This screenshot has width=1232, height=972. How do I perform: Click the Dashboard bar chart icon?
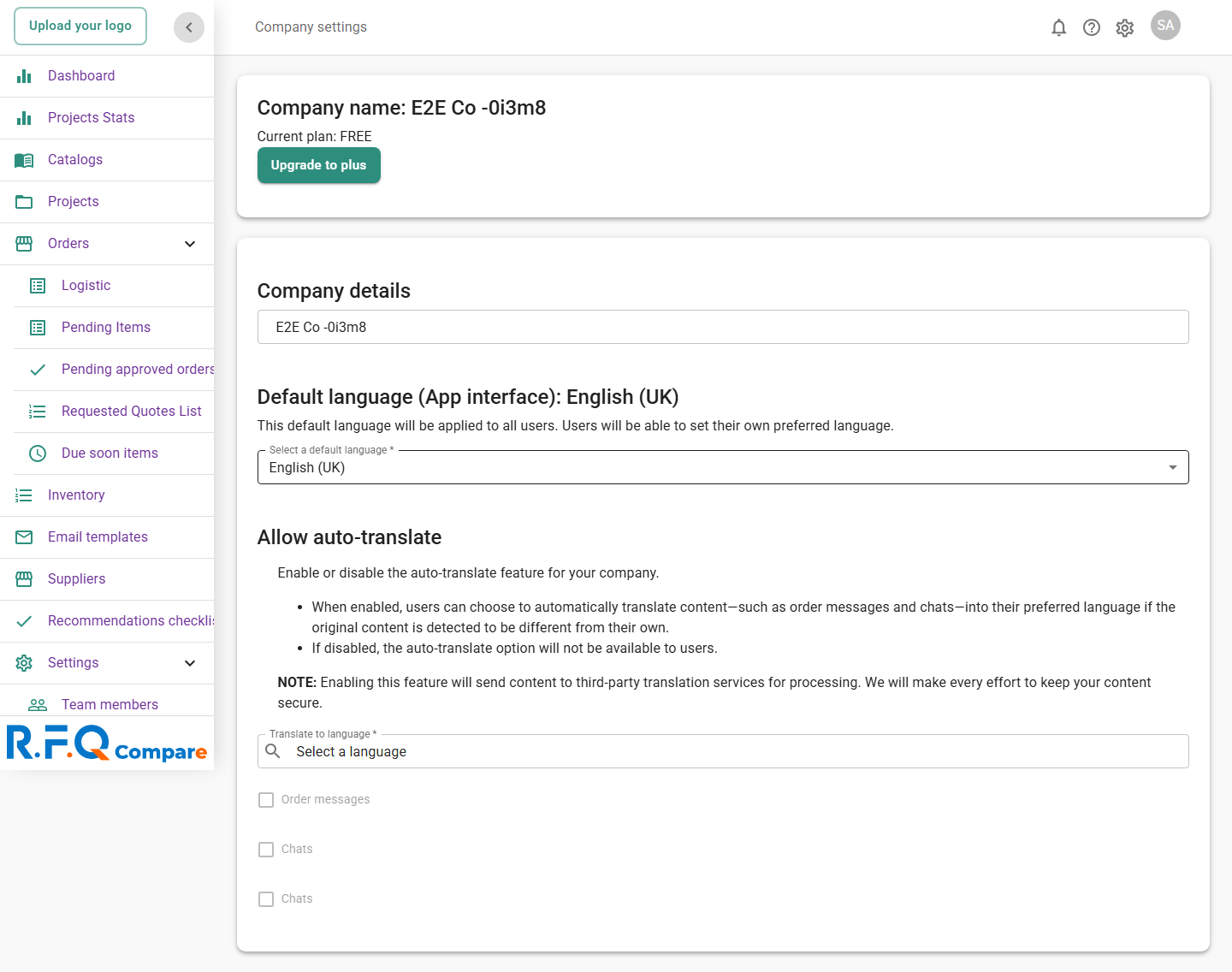pyautogui.click(x=24, y=76)
